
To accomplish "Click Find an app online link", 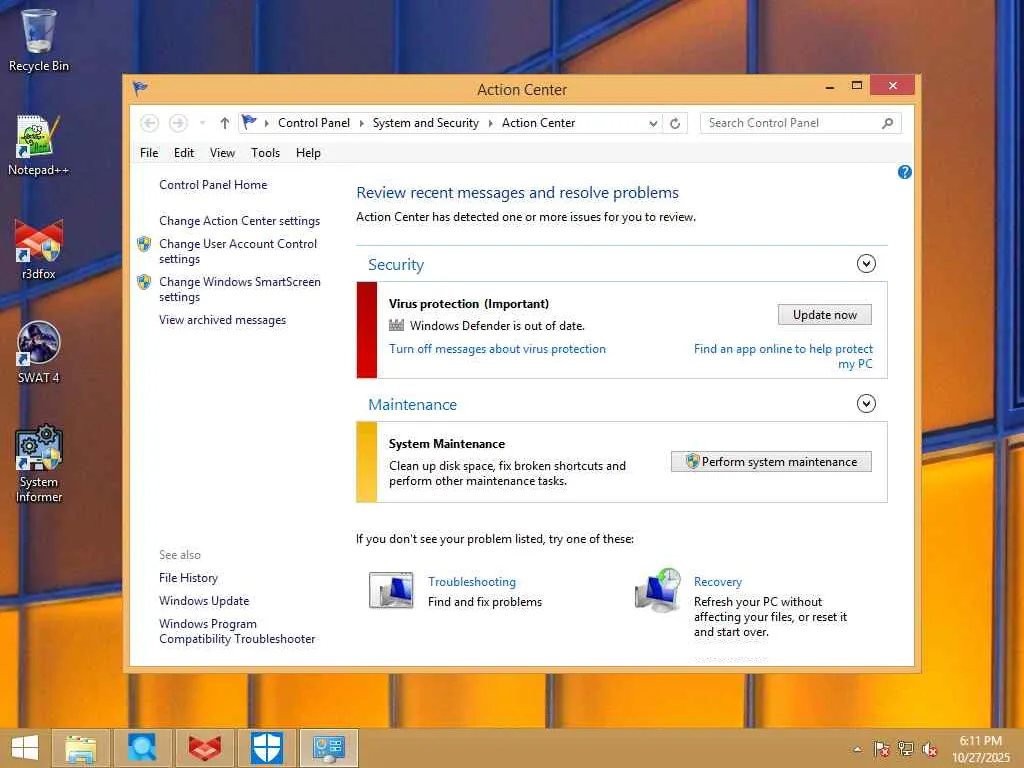I will point(783,356).
